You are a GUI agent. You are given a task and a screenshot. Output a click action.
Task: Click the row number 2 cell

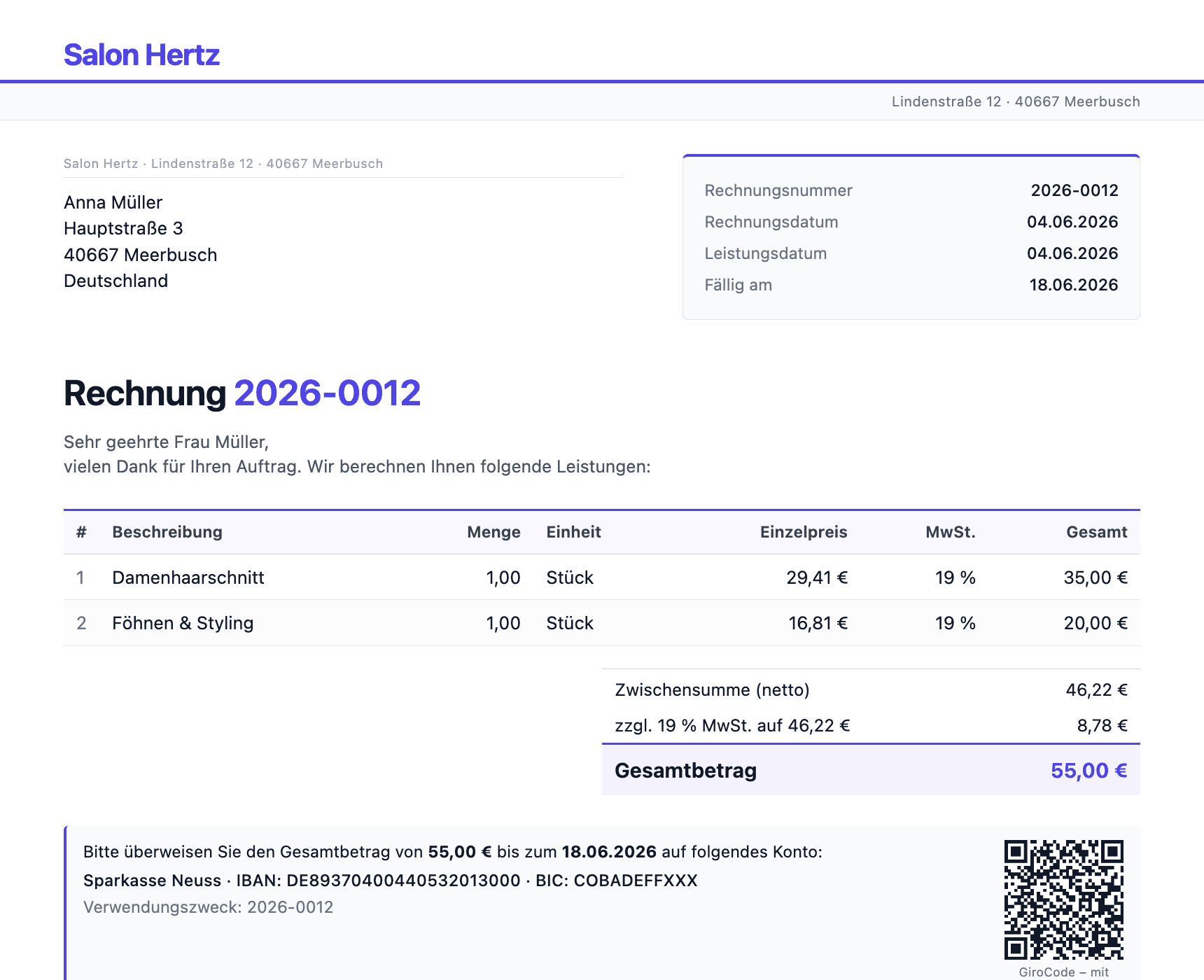[81, 623]
